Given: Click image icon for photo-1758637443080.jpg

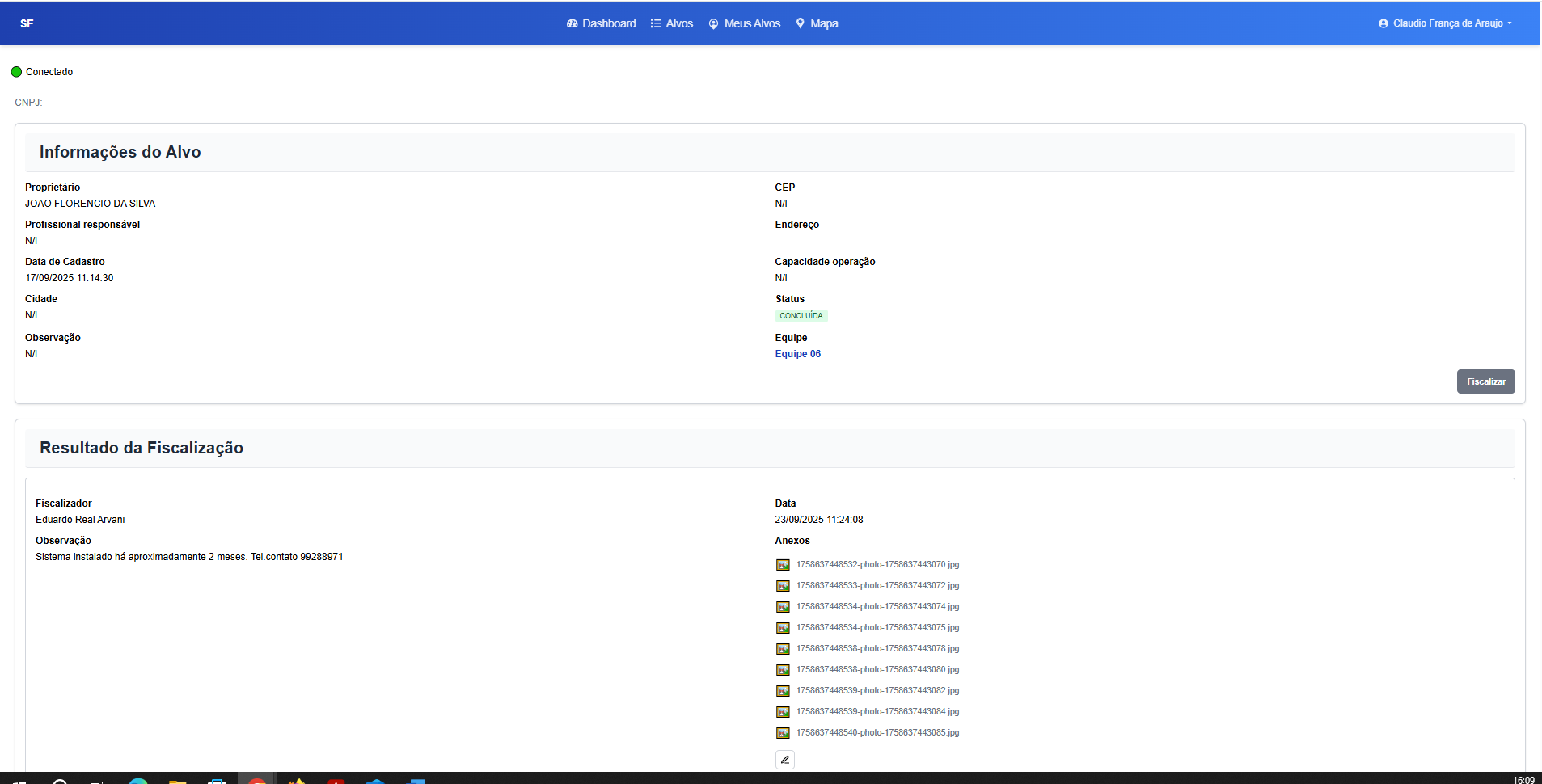Looking at the screenshot, I should 783,670.
